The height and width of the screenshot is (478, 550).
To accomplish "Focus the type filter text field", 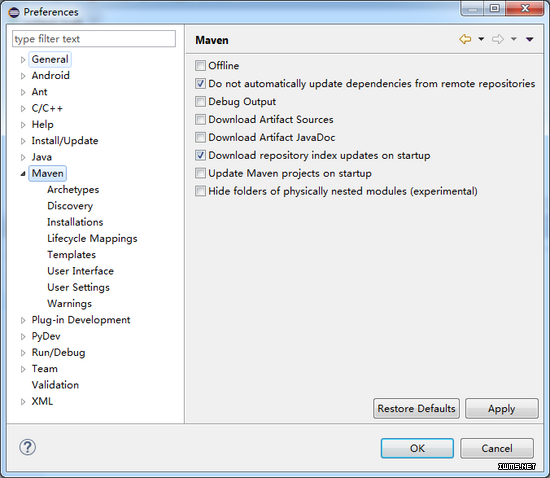I will [x=94, y=39].
